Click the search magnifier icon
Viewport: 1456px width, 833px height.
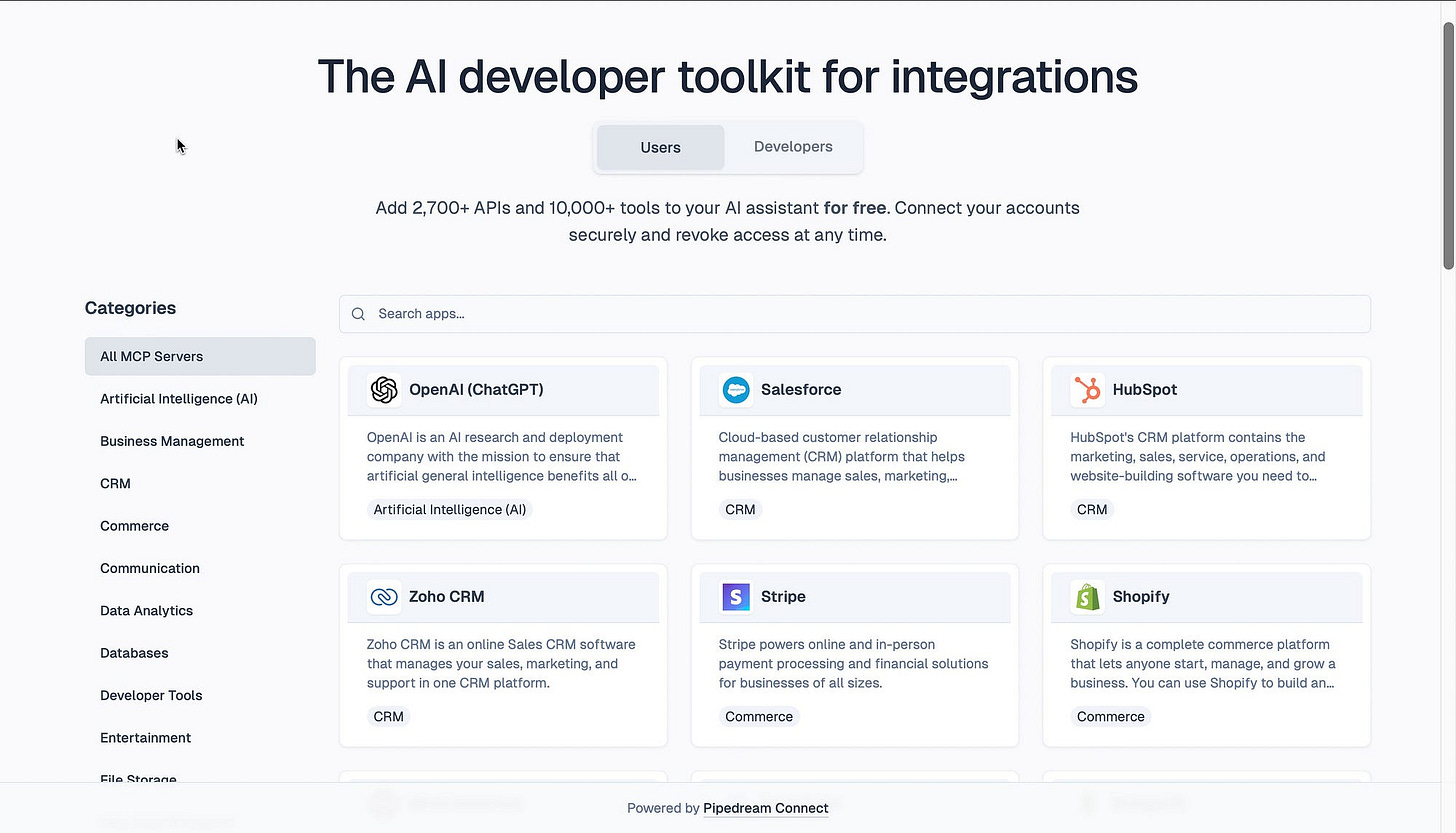[358, 314]
